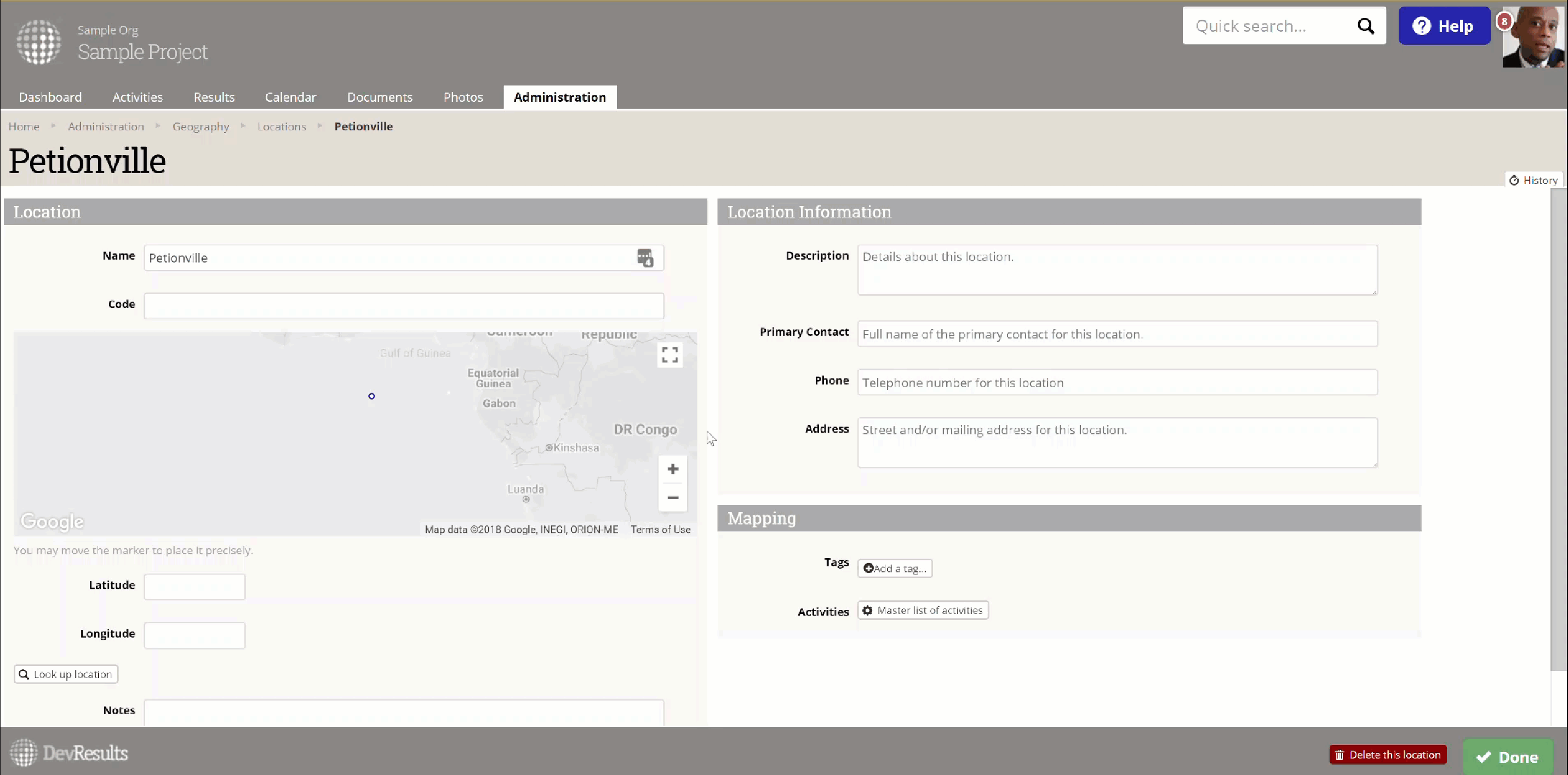The image size is (1568, 775).
Task: Click the search magnifier icon
Action: [1365, 26]
